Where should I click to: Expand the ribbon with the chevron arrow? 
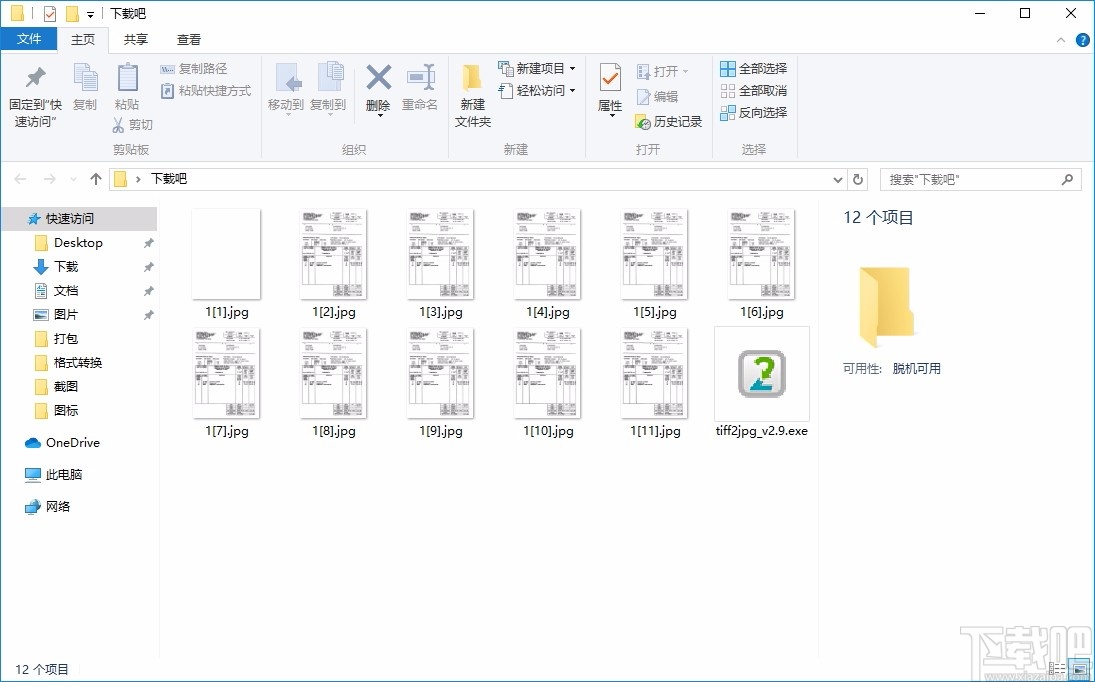pyautogui.click(x=1060, y=40)
